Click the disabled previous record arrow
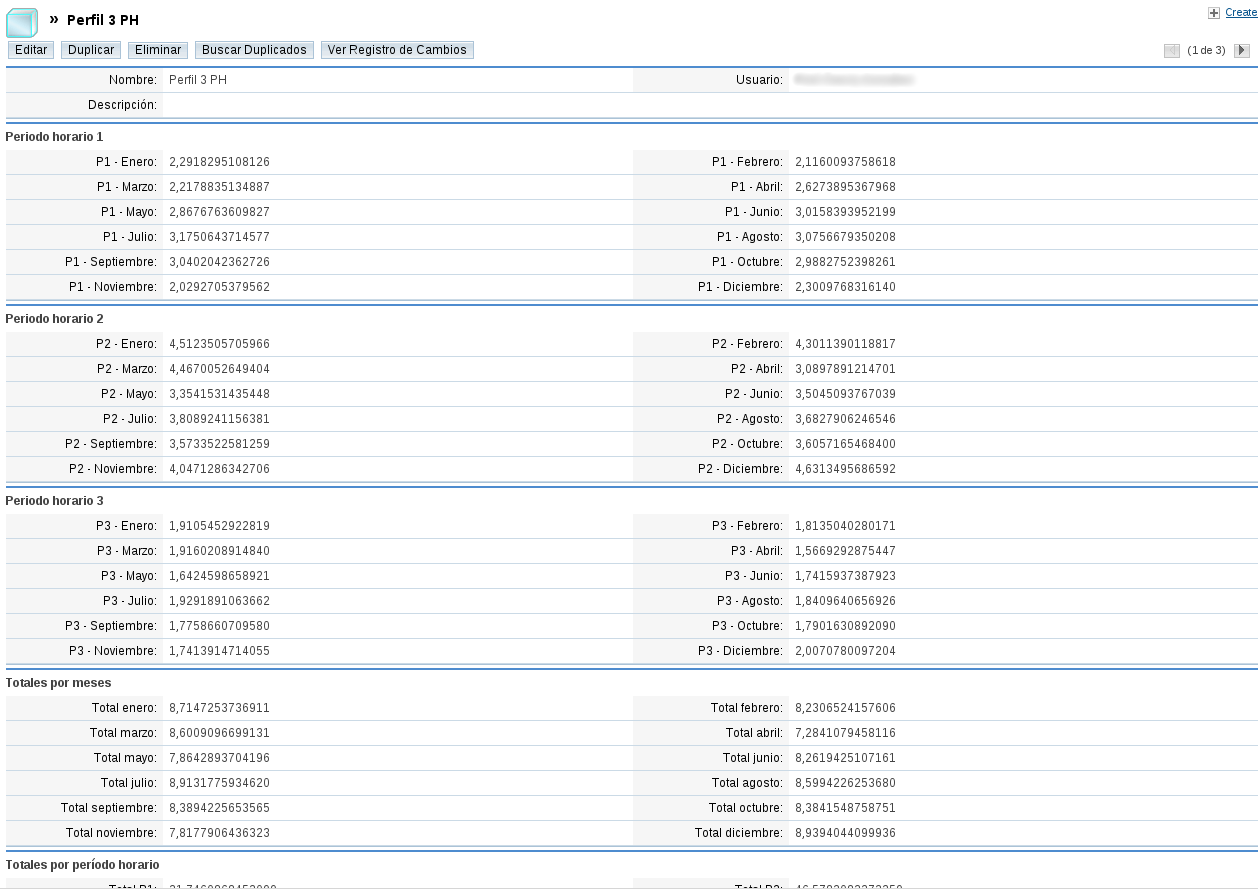 pos(1171,50)
